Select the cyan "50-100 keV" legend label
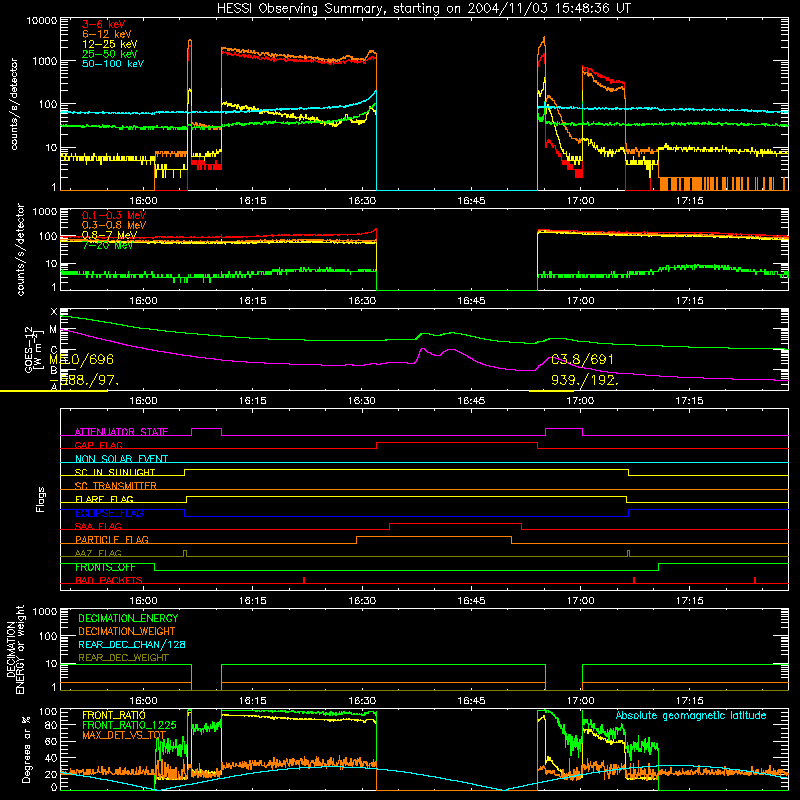Screen dimensions: 800x800 tap(113, 64)
